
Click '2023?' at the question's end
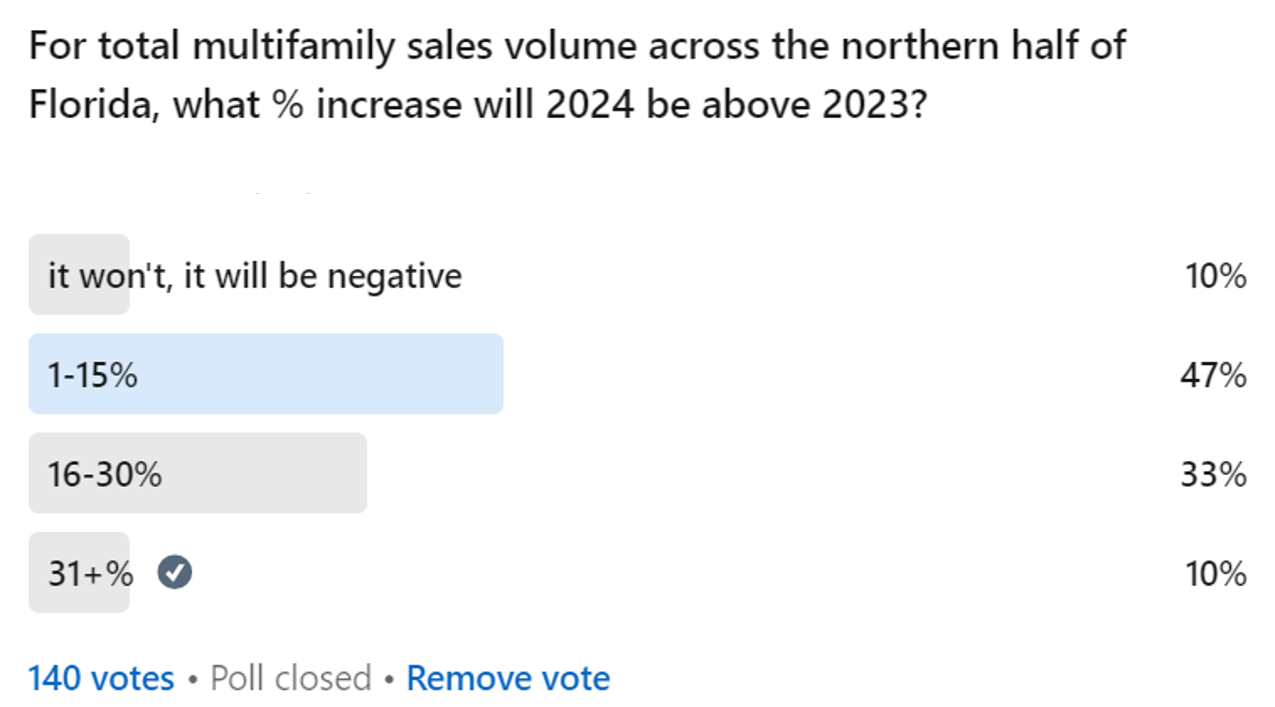(x=872, y=104)
